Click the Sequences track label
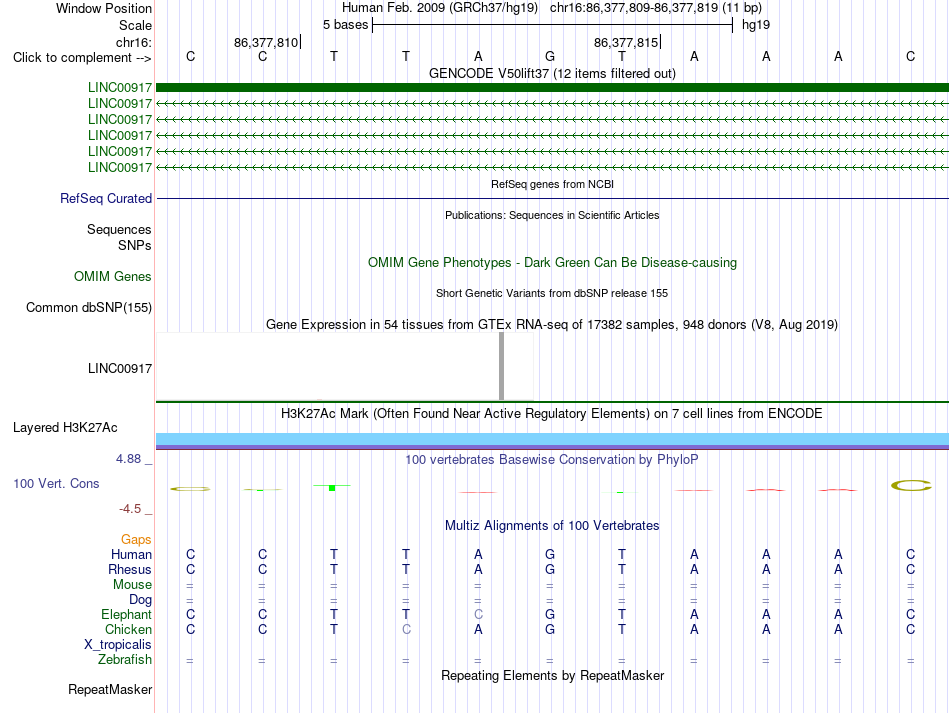 tap(119, 230)
